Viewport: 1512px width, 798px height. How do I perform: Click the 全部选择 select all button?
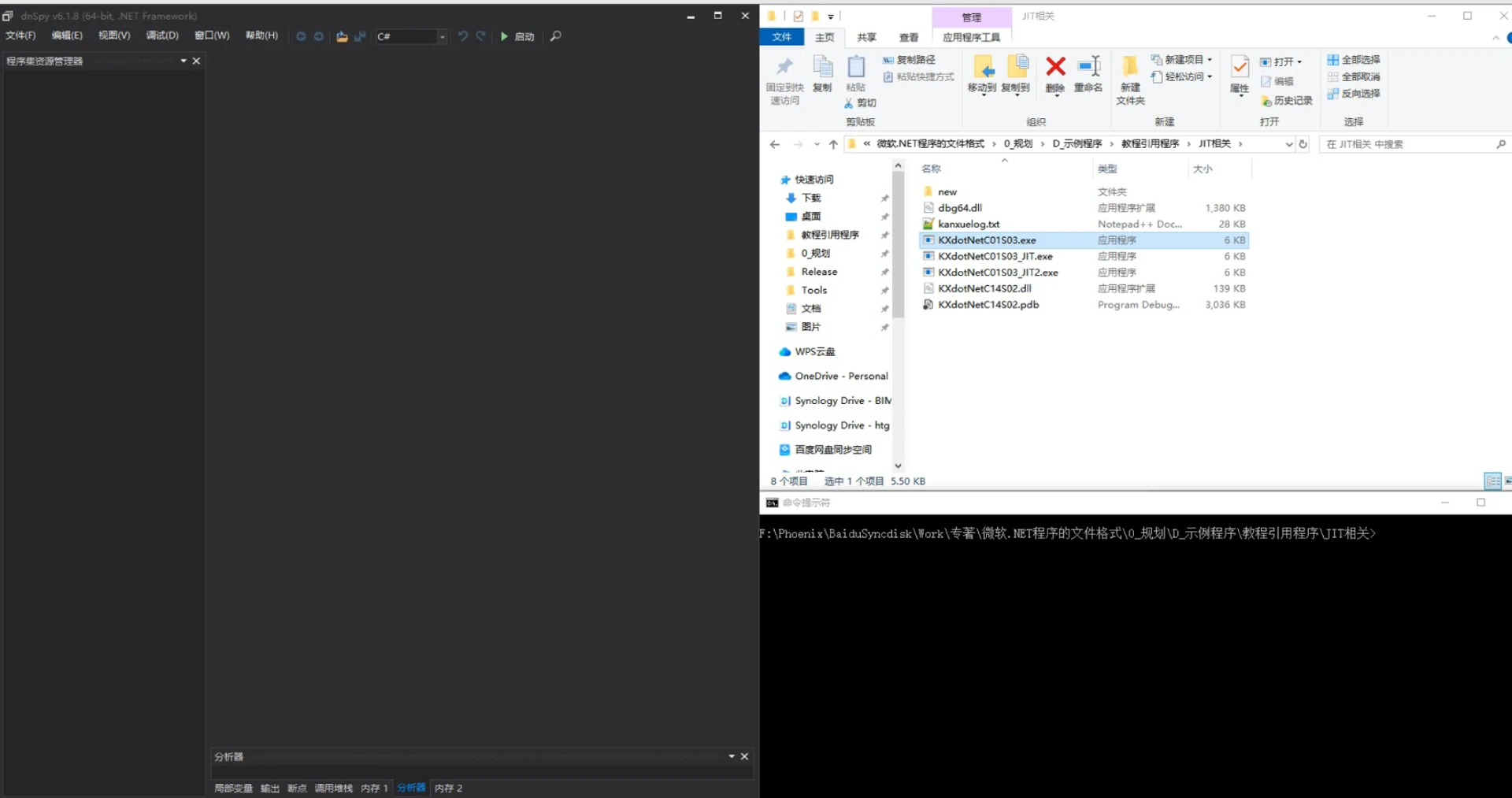(1354, 60)
